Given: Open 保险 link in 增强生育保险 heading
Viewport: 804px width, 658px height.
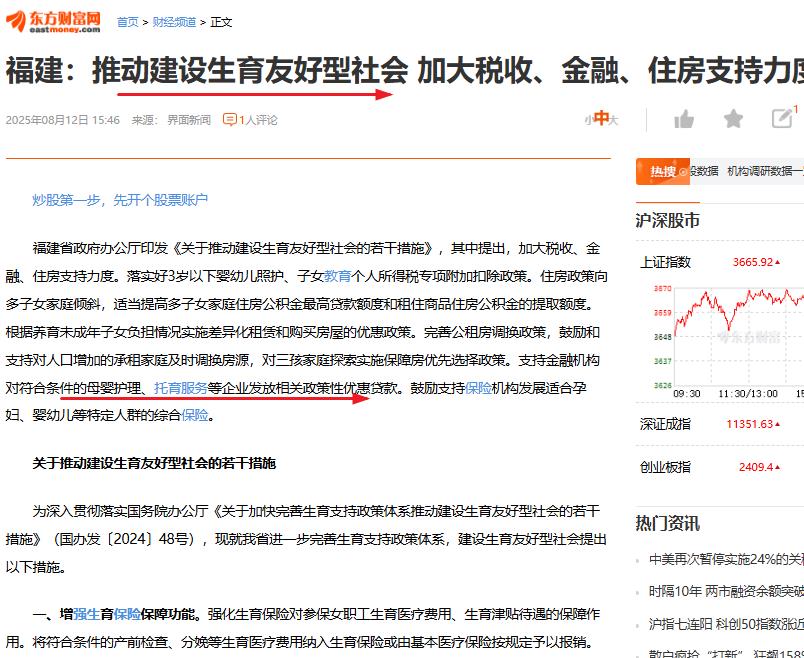Looking at the screenshot, I should (127, 614).
